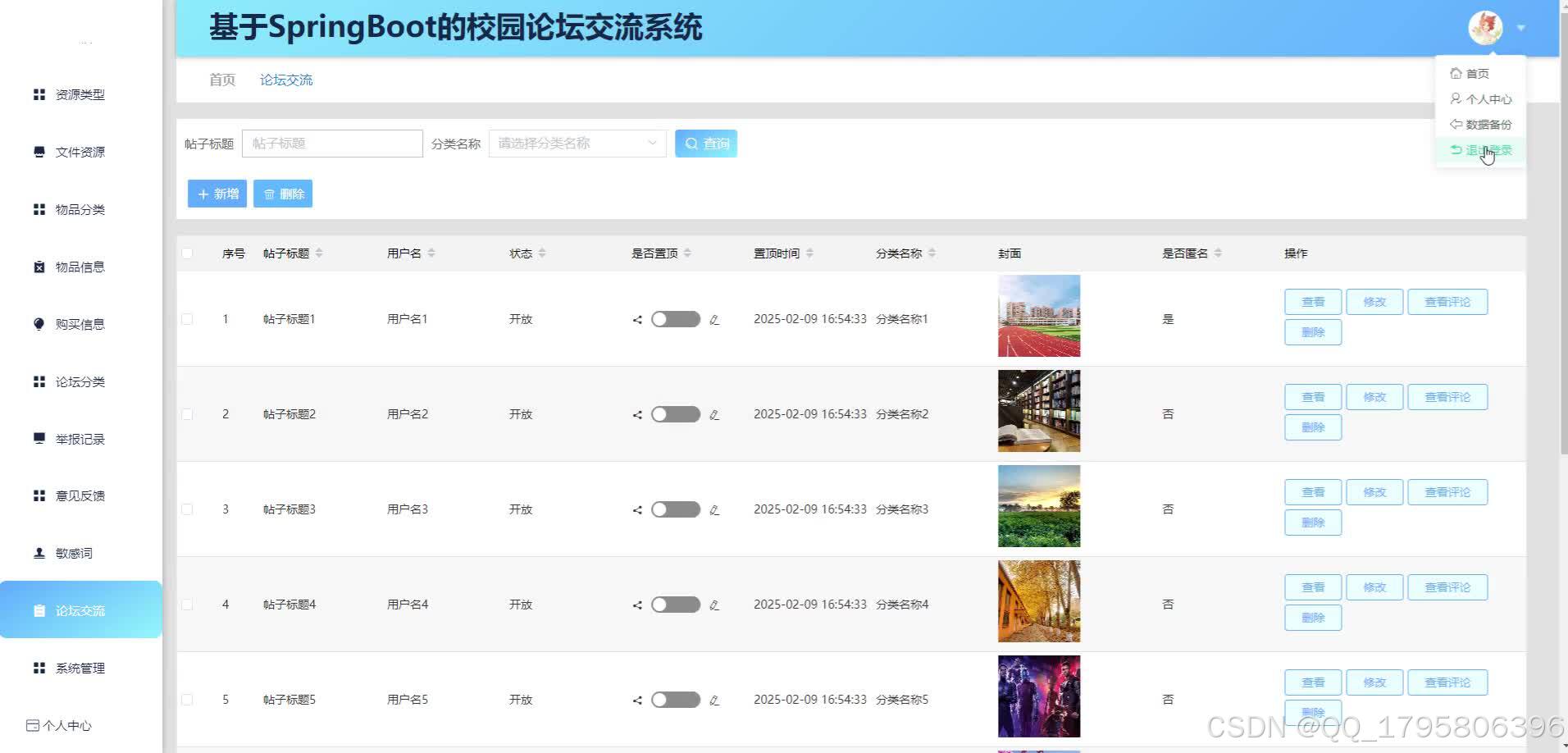Open the 敏感词 management page
This screenshot has width=1568, height=753.
74,553
